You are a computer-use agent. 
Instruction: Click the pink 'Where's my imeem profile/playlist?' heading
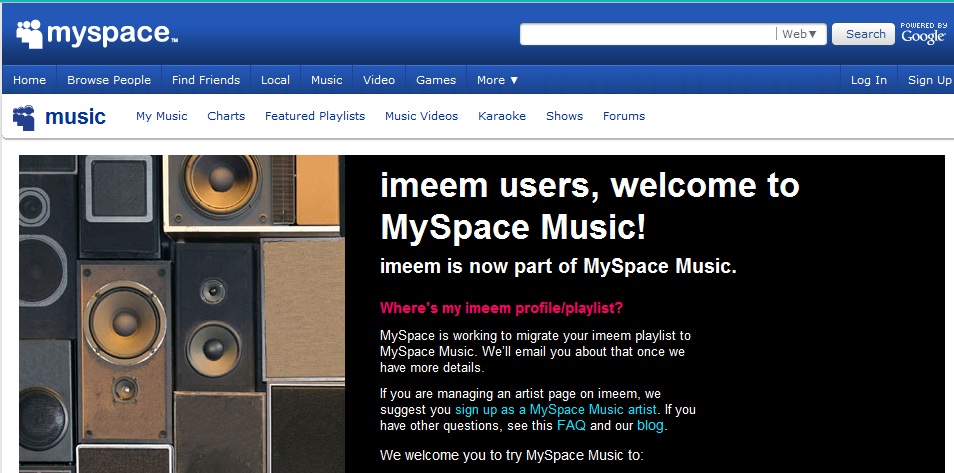click(501, 308)
